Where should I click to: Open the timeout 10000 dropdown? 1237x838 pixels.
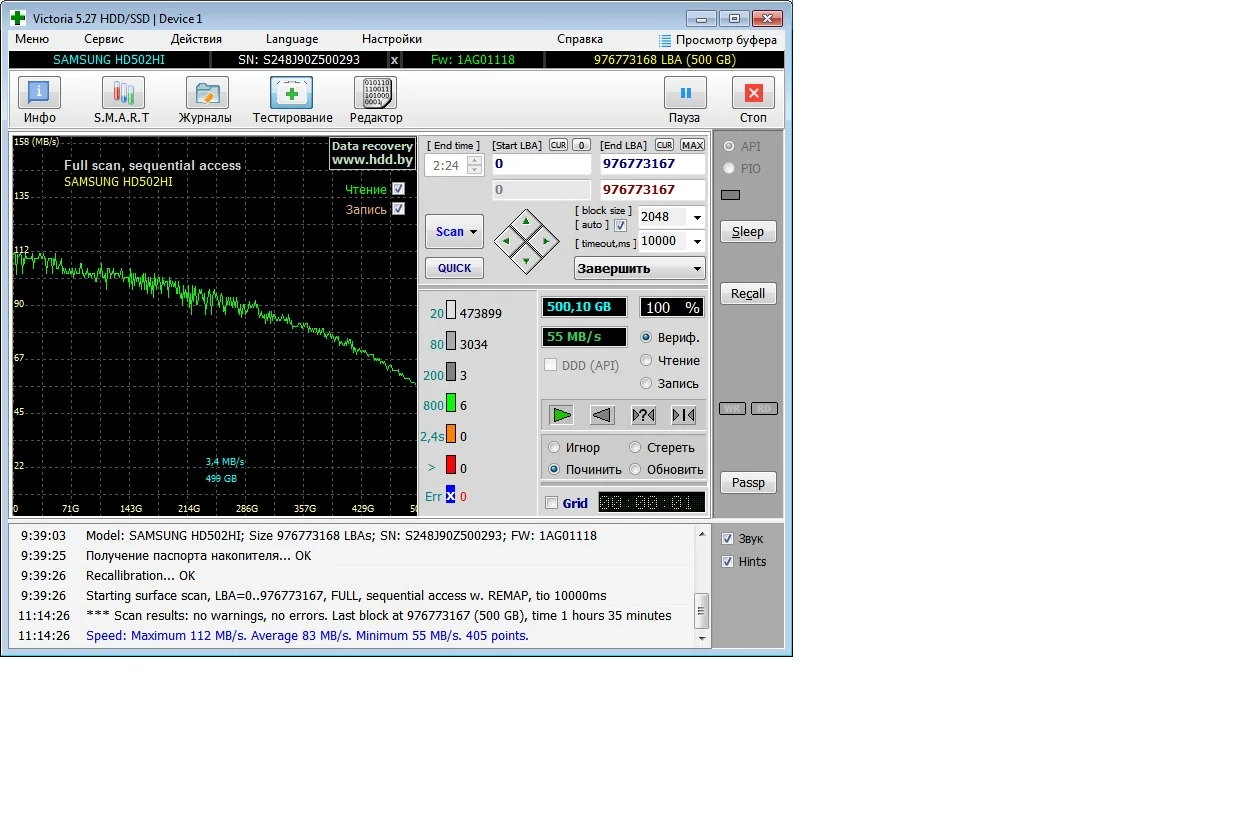[696, 241]
